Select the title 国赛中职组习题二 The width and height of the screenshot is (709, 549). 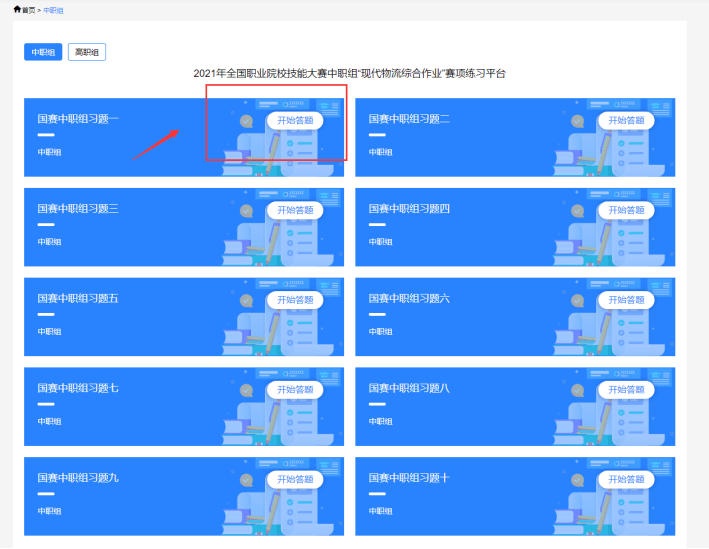[x=409, y=119]
